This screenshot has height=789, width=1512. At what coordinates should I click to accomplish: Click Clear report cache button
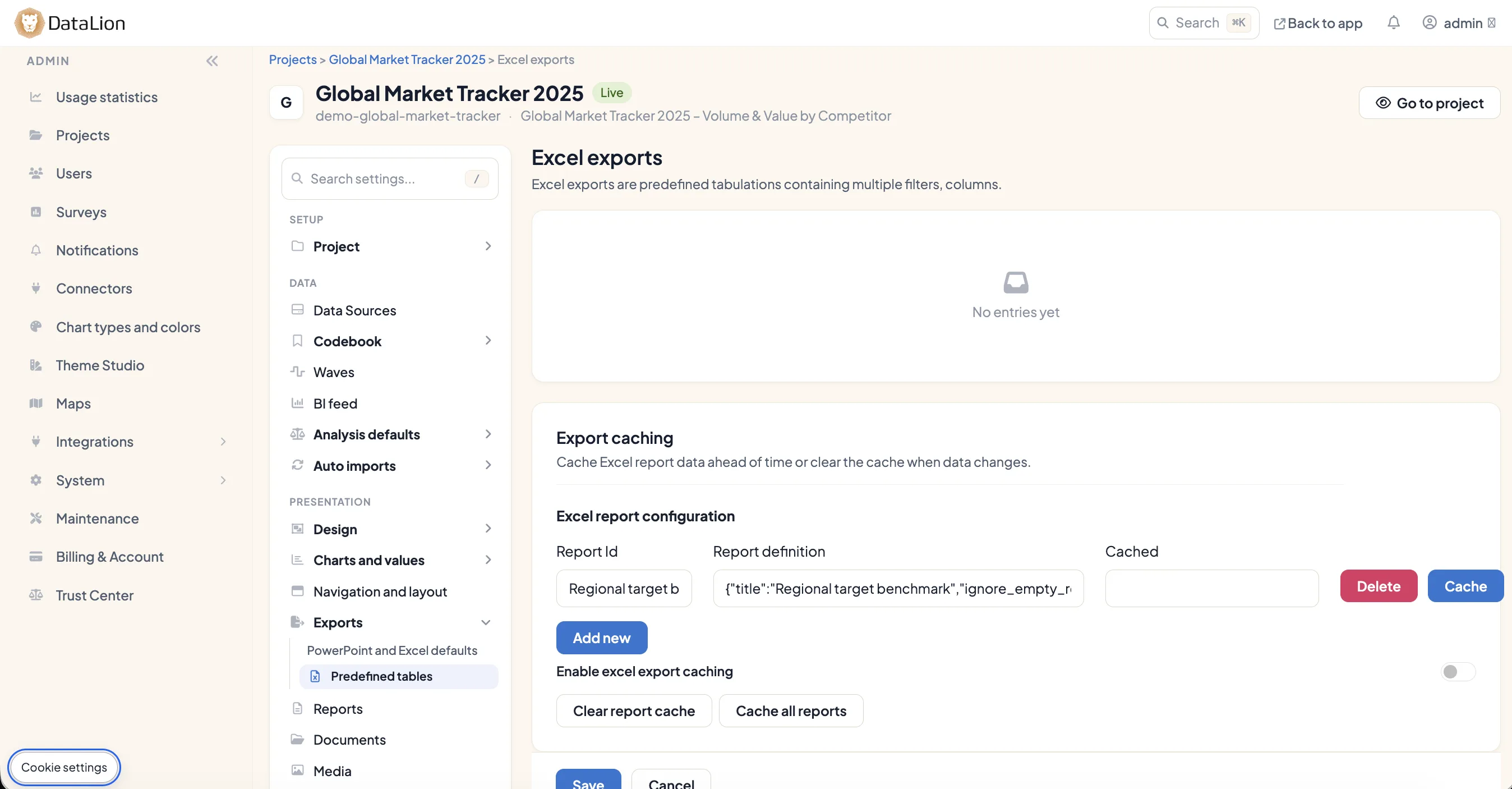pyautogui.click(x=634, y=711)
